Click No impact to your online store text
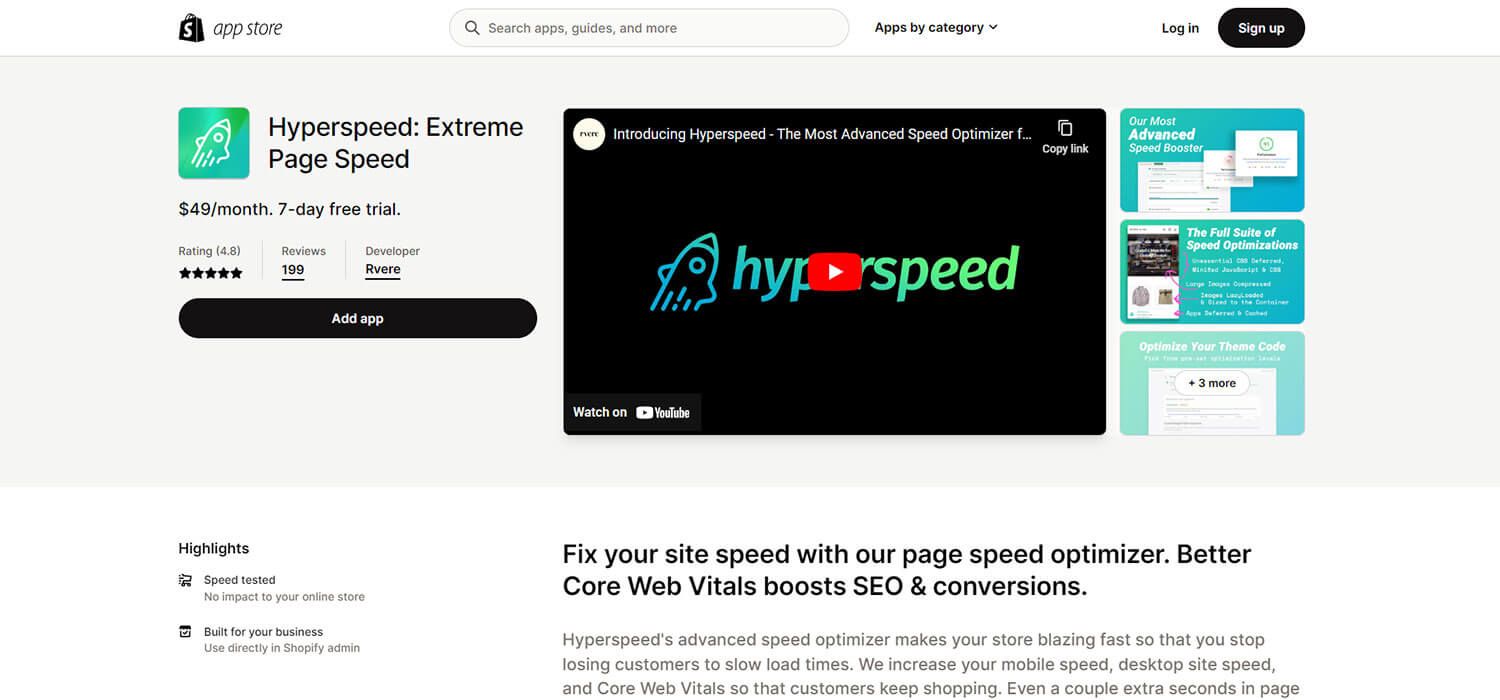The width and height of the screenshot is (1500, 700). point(284,597)
